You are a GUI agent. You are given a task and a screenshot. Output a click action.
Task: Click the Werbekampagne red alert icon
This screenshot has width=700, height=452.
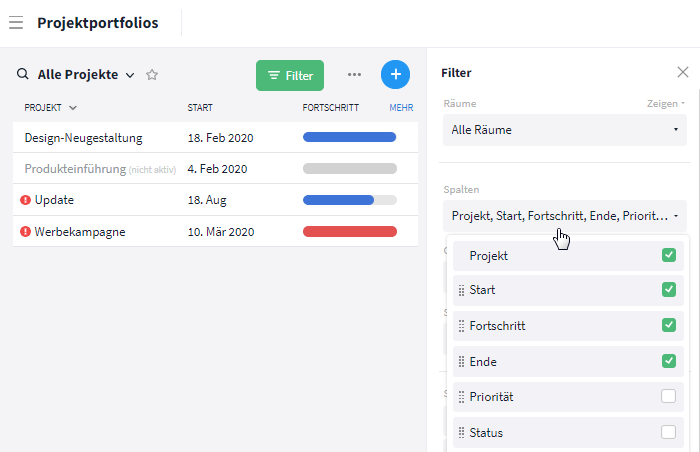click(25, 231)
